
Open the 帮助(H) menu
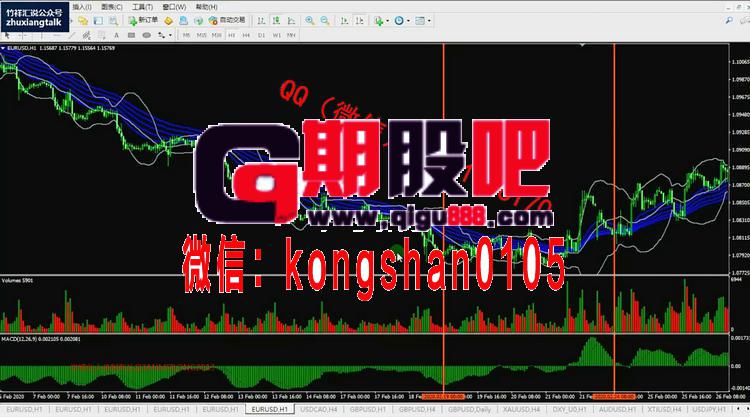(207, 7)
